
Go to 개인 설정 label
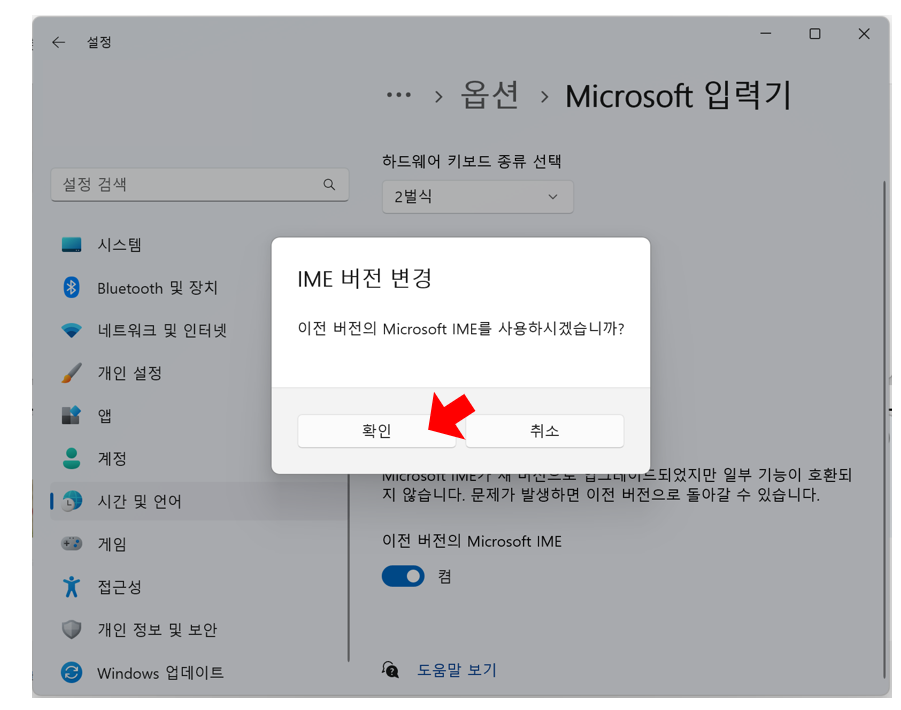coord(130,373)
